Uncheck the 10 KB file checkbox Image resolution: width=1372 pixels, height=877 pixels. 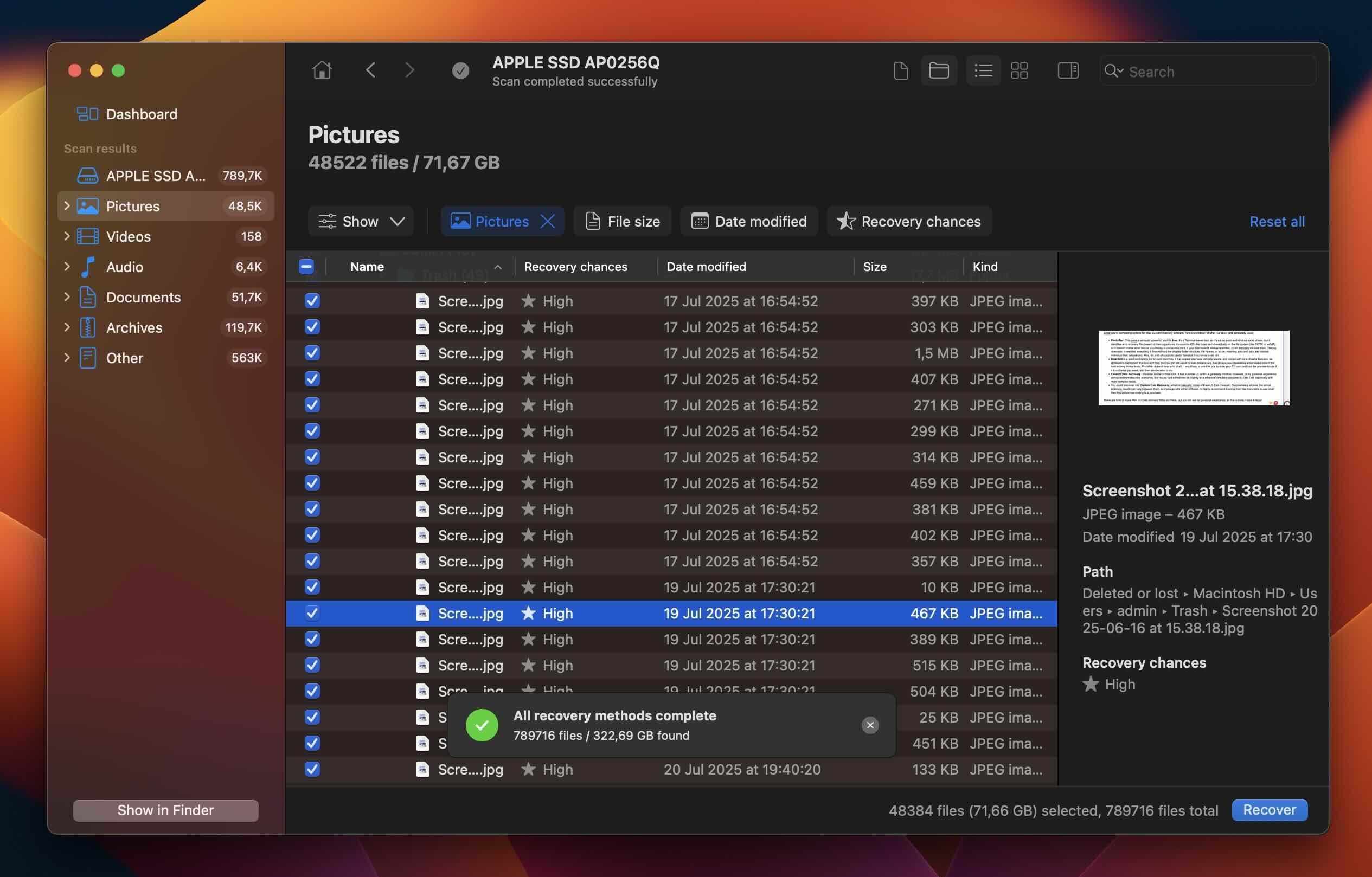click(312, 587)
